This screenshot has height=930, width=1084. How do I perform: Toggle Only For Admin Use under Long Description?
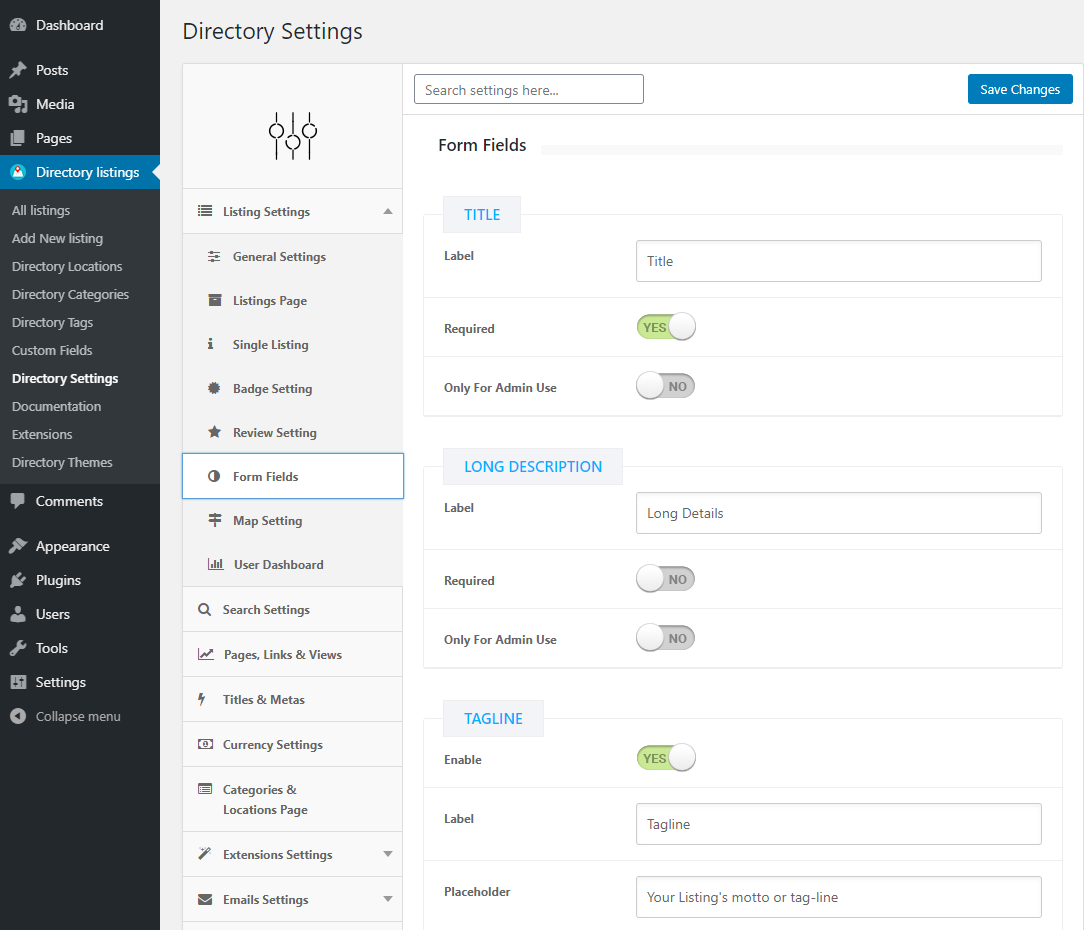tap(666, 638)
